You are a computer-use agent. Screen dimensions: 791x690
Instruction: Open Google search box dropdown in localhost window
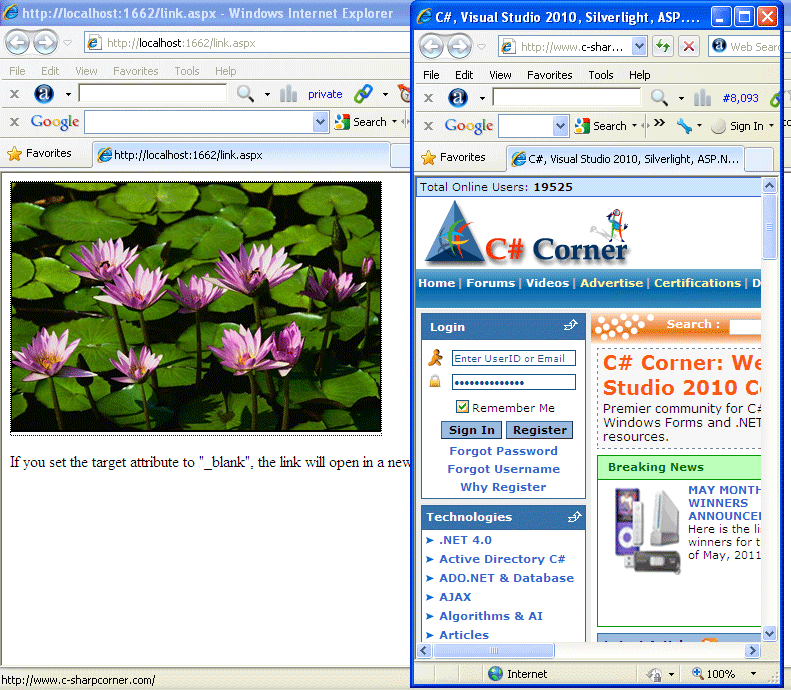320,122
